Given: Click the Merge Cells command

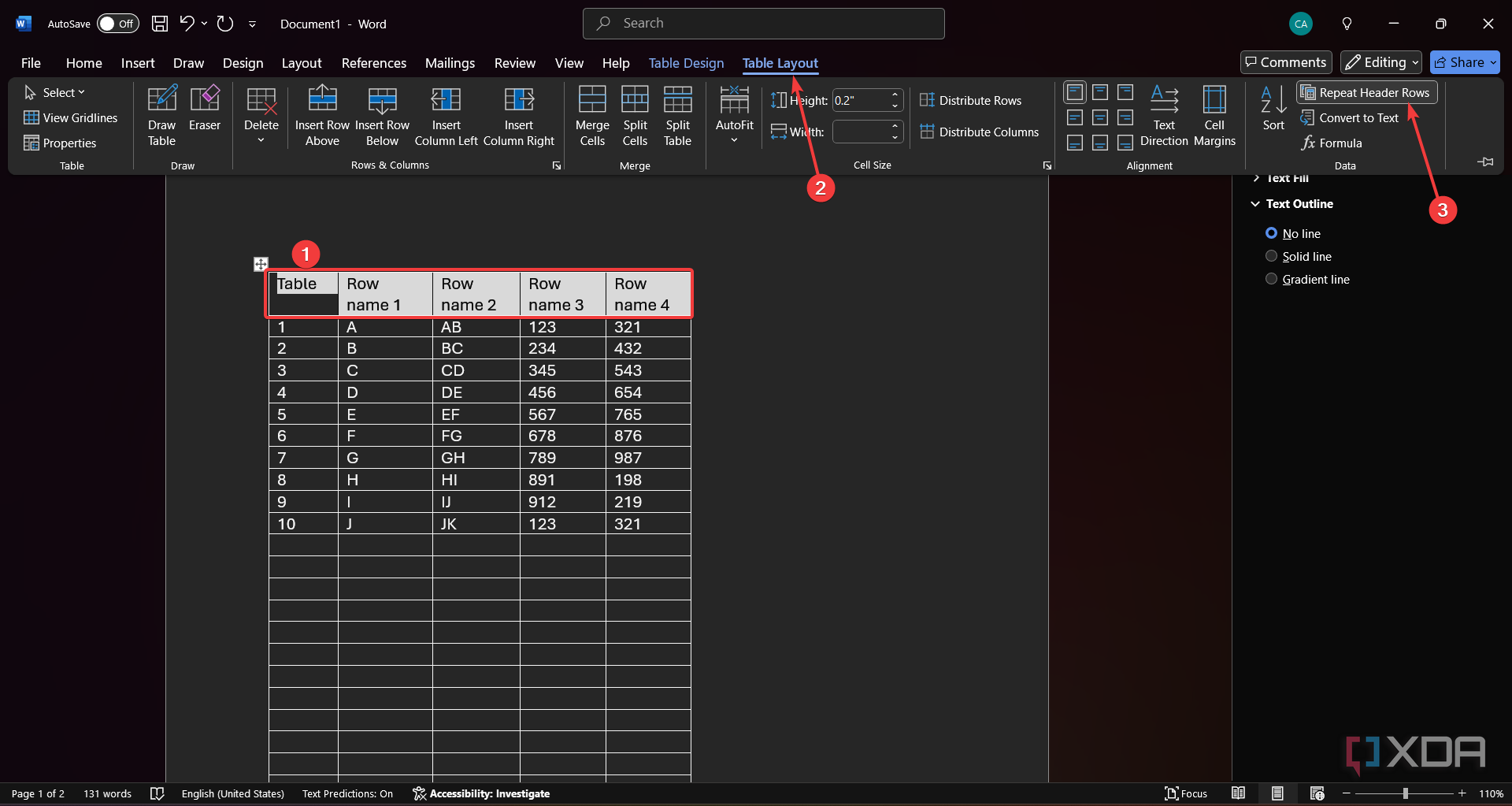Looking at the screenshot, I should click(x=591, y=114).
